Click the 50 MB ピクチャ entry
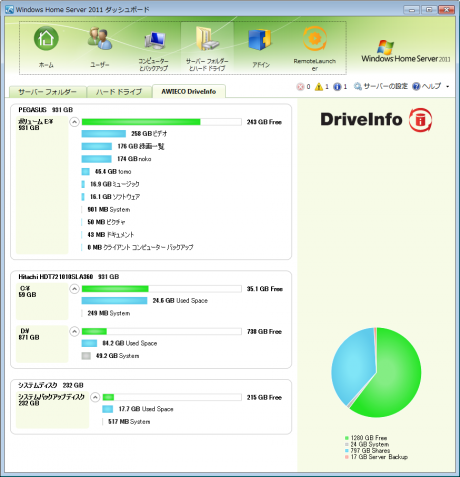This screenshot has height=477, width=460. click(106, 222)
